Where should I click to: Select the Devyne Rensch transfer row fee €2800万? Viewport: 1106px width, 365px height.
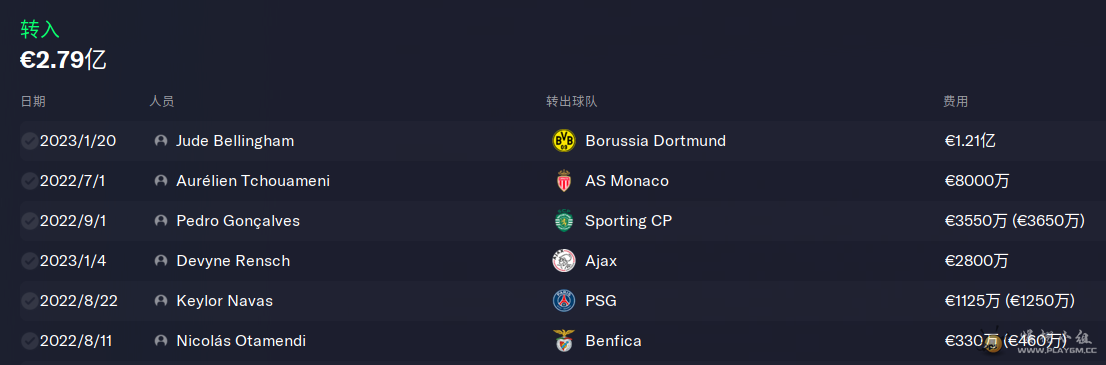[977, 261]
